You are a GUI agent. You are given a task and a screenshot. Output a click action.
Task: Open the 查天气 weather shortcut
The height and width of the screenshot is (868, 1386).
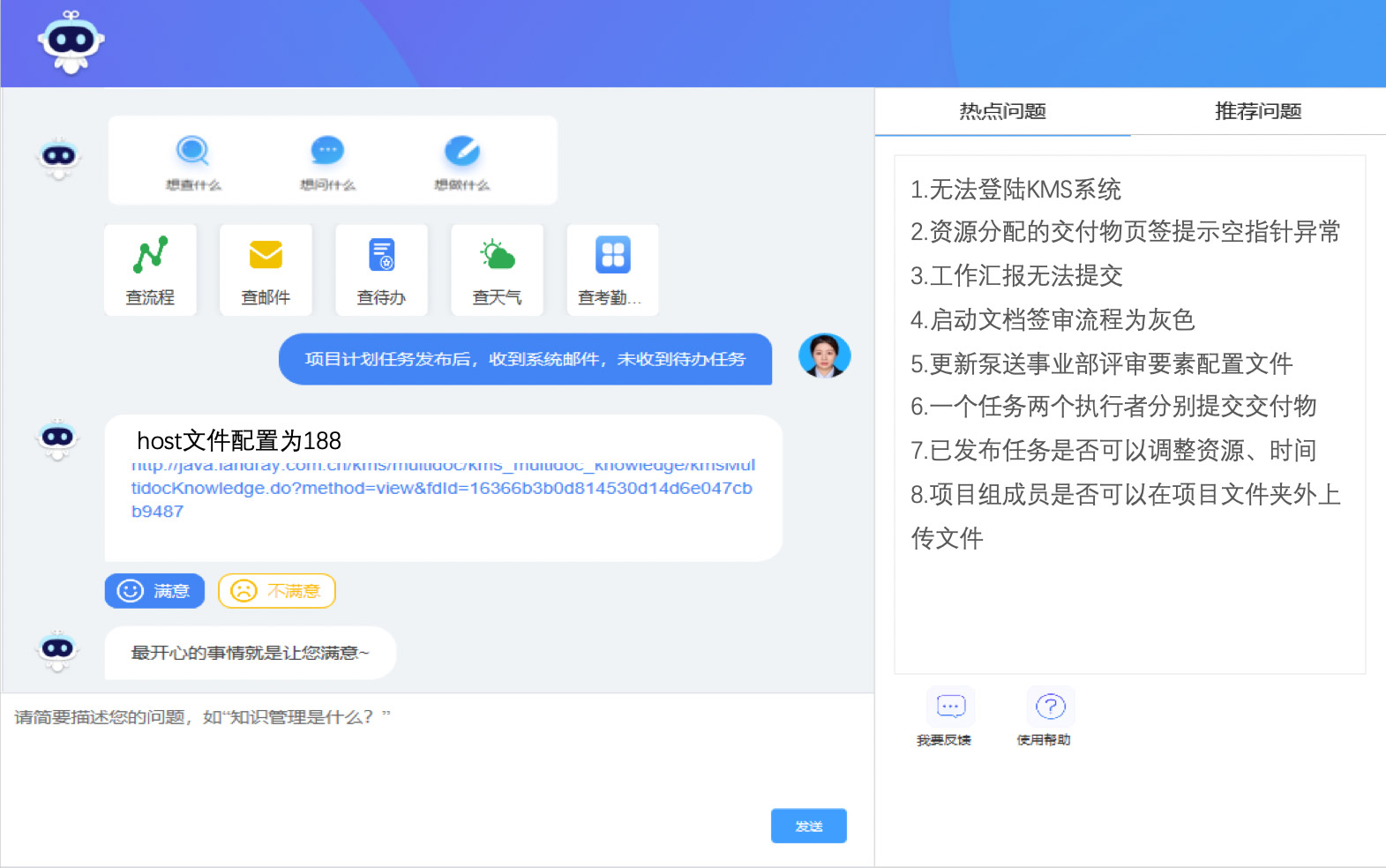[x=497, y=270]
